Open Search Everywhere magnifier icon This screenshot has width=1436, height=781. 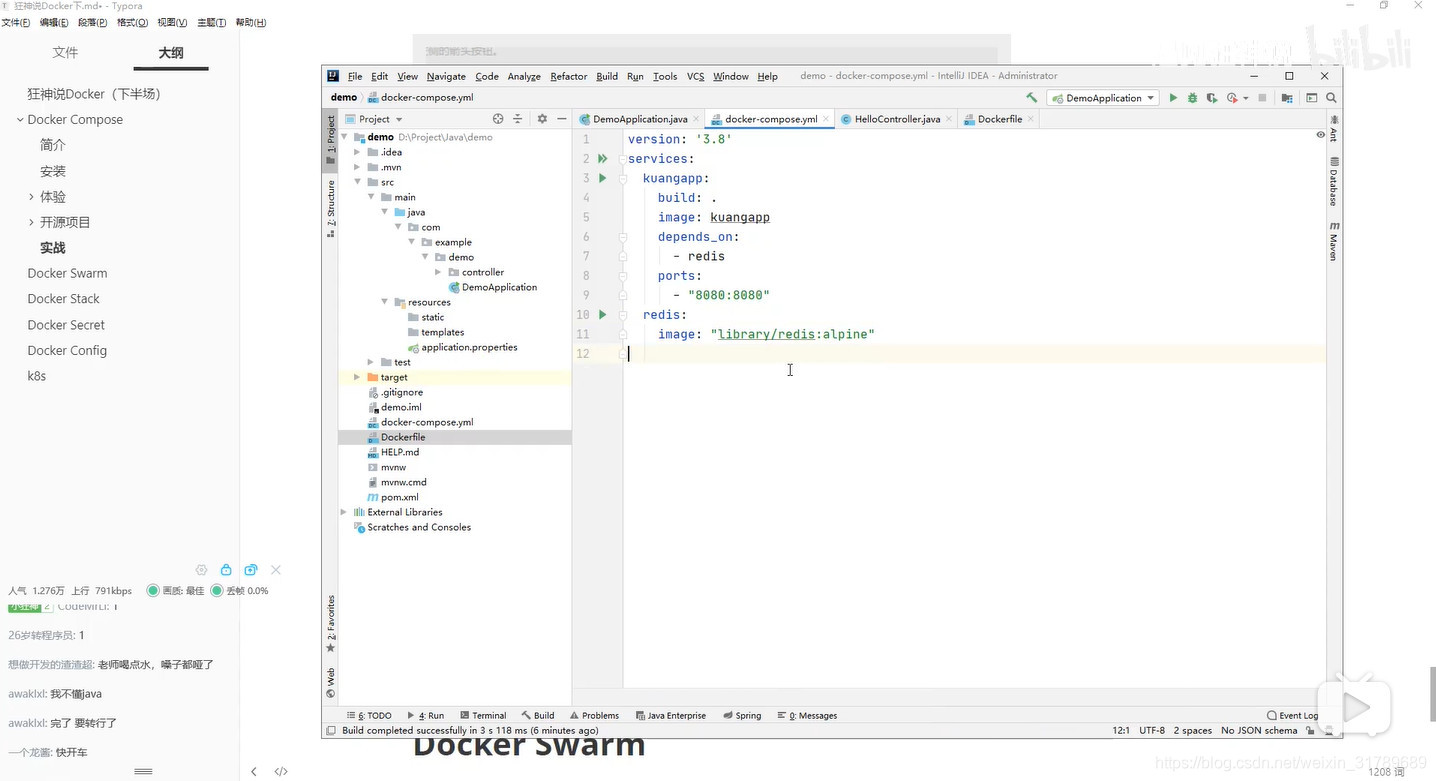click(x=1331, y=98)
